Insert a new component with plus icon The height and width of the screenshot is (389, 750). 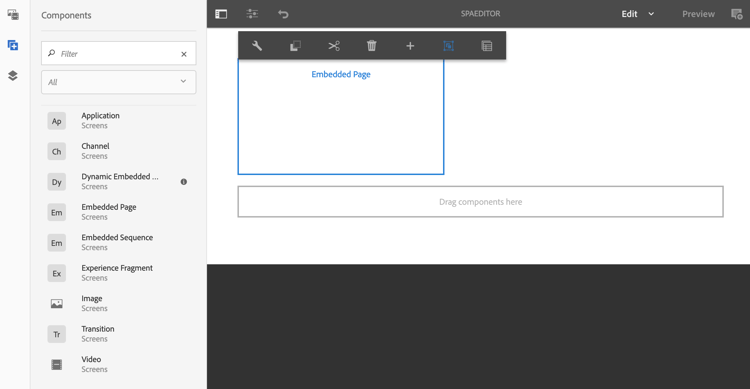tap(410, 46)
